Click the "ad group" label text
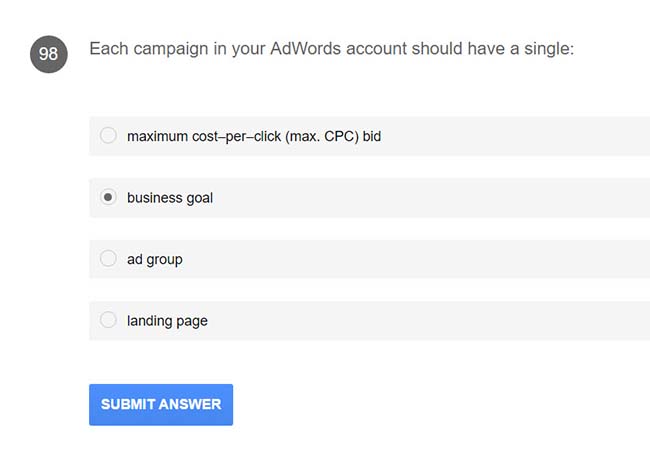Image resolution: width=650 pixels, height=462 pixels. [155, 259]
